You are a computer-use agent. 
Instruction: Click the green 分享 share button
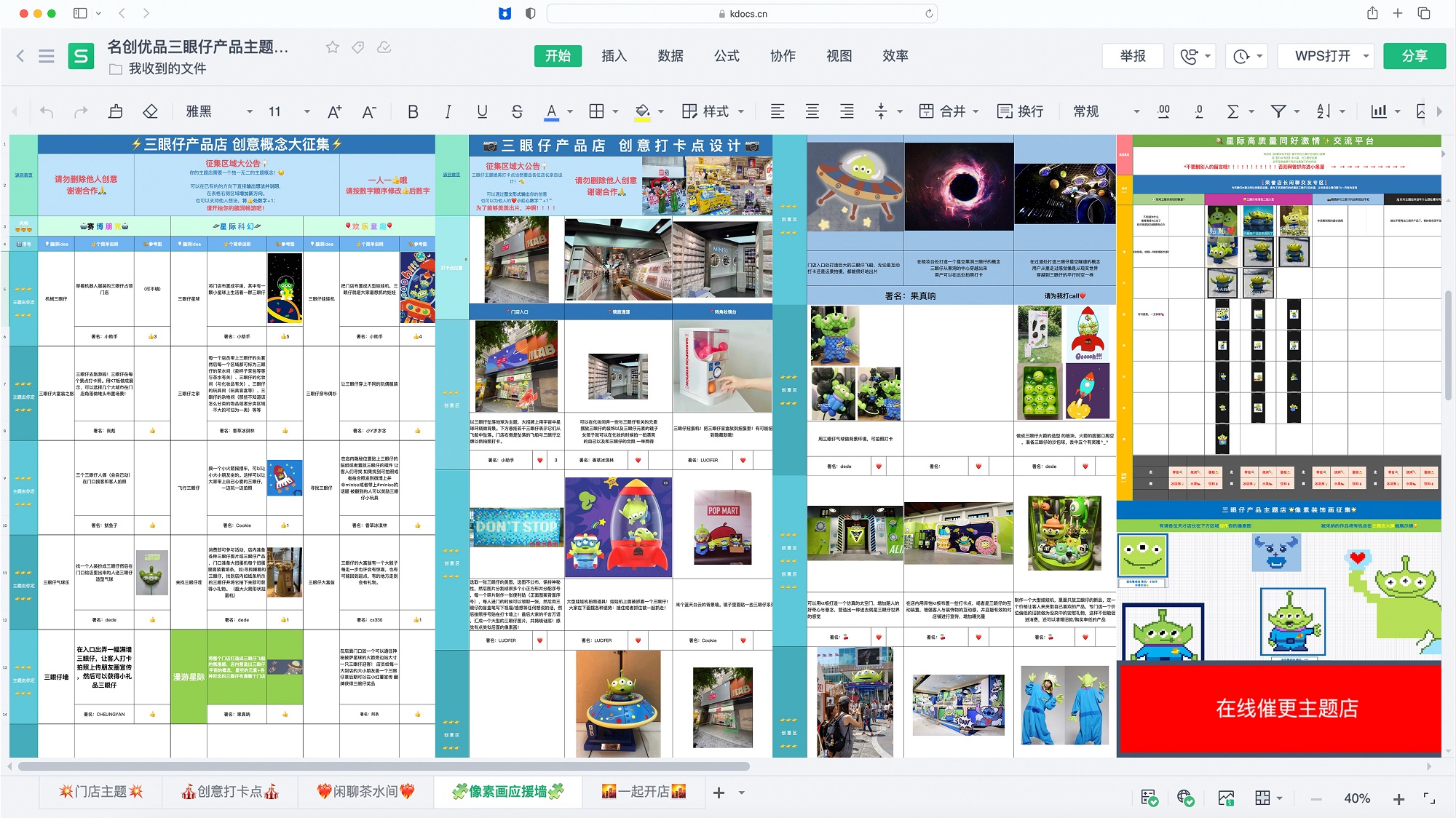(1414, 56)
